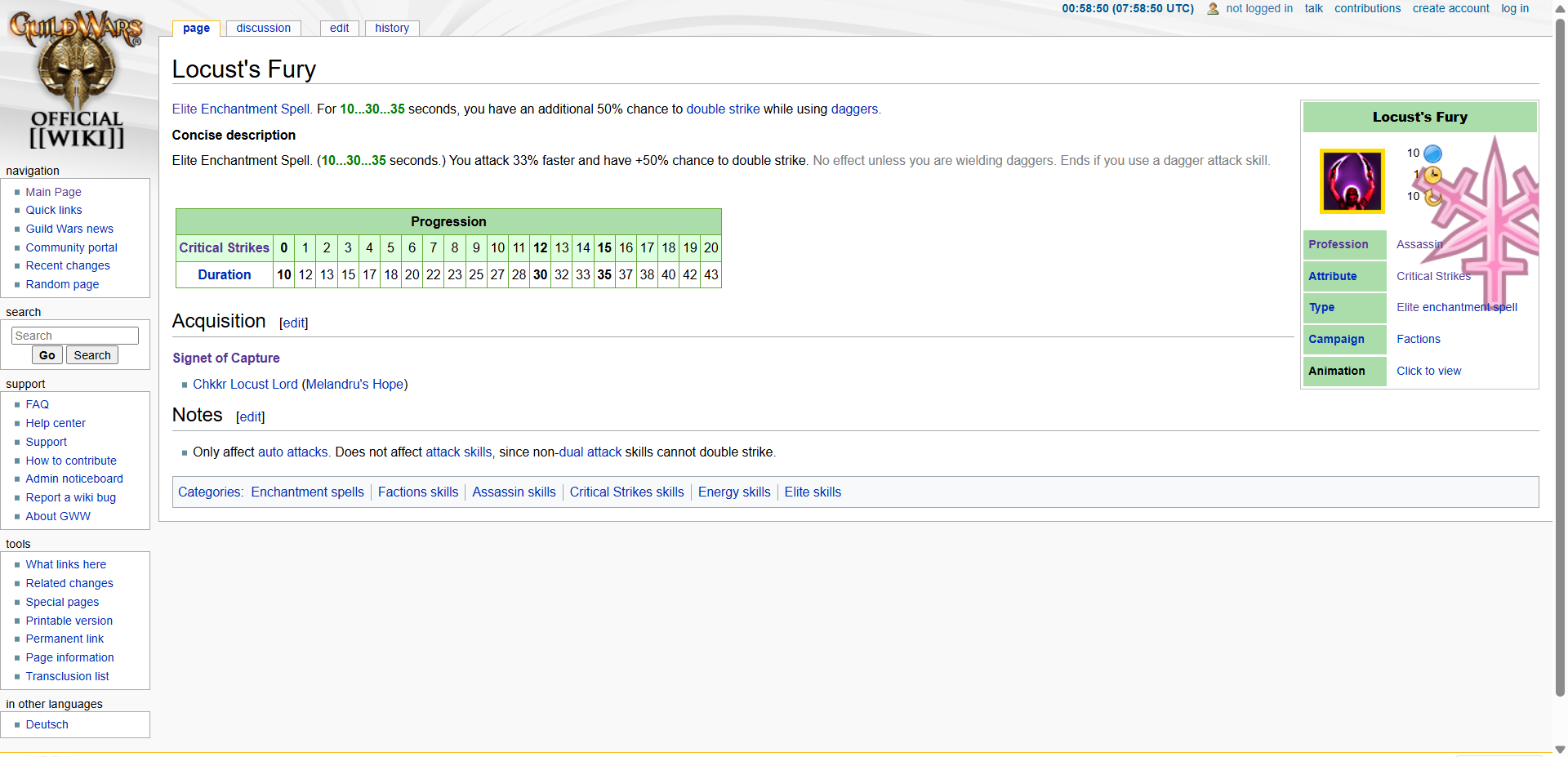Edit the Acquisition section
This screenshot has width=1568, height=757.
[294, 323]
